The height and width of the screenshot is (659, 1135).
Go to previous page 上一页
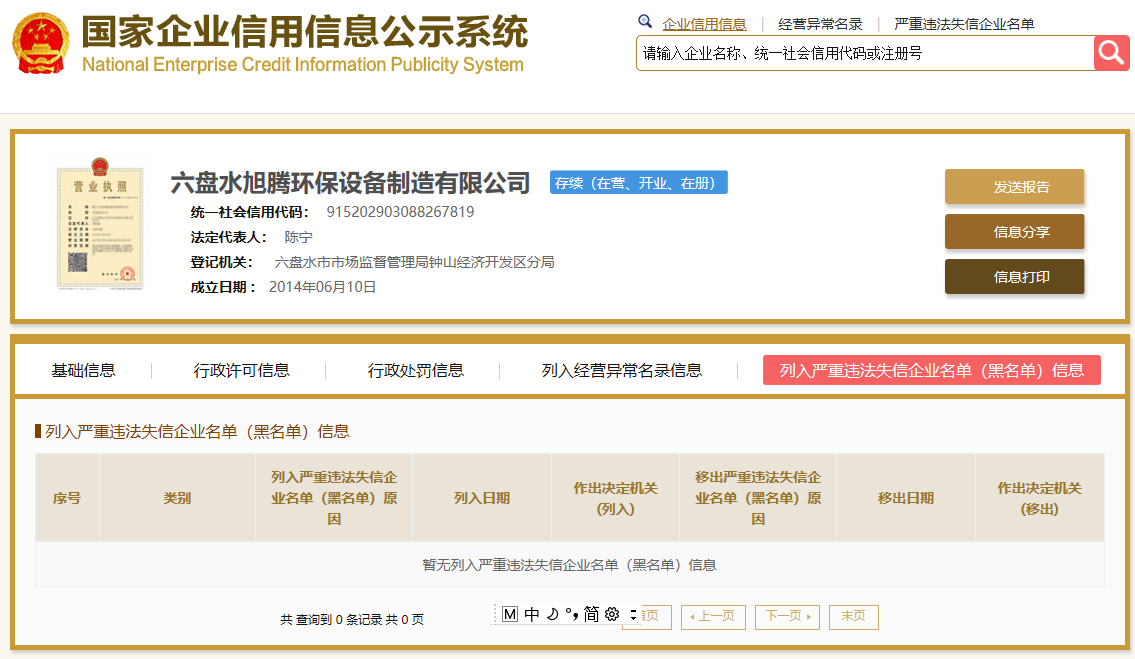[713, 617]
